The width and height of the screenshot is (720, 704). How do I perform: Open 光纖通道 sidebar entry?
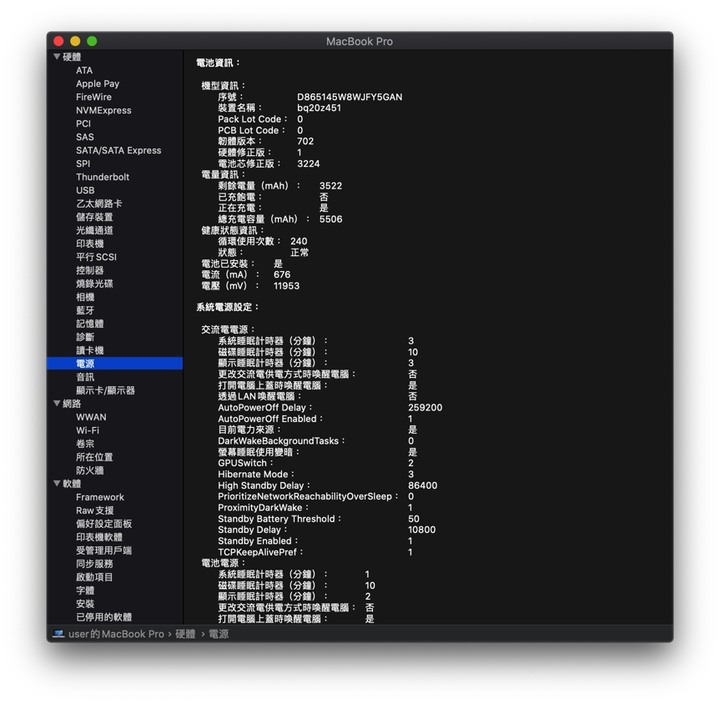pyautogui.click(x=95, y=230)
